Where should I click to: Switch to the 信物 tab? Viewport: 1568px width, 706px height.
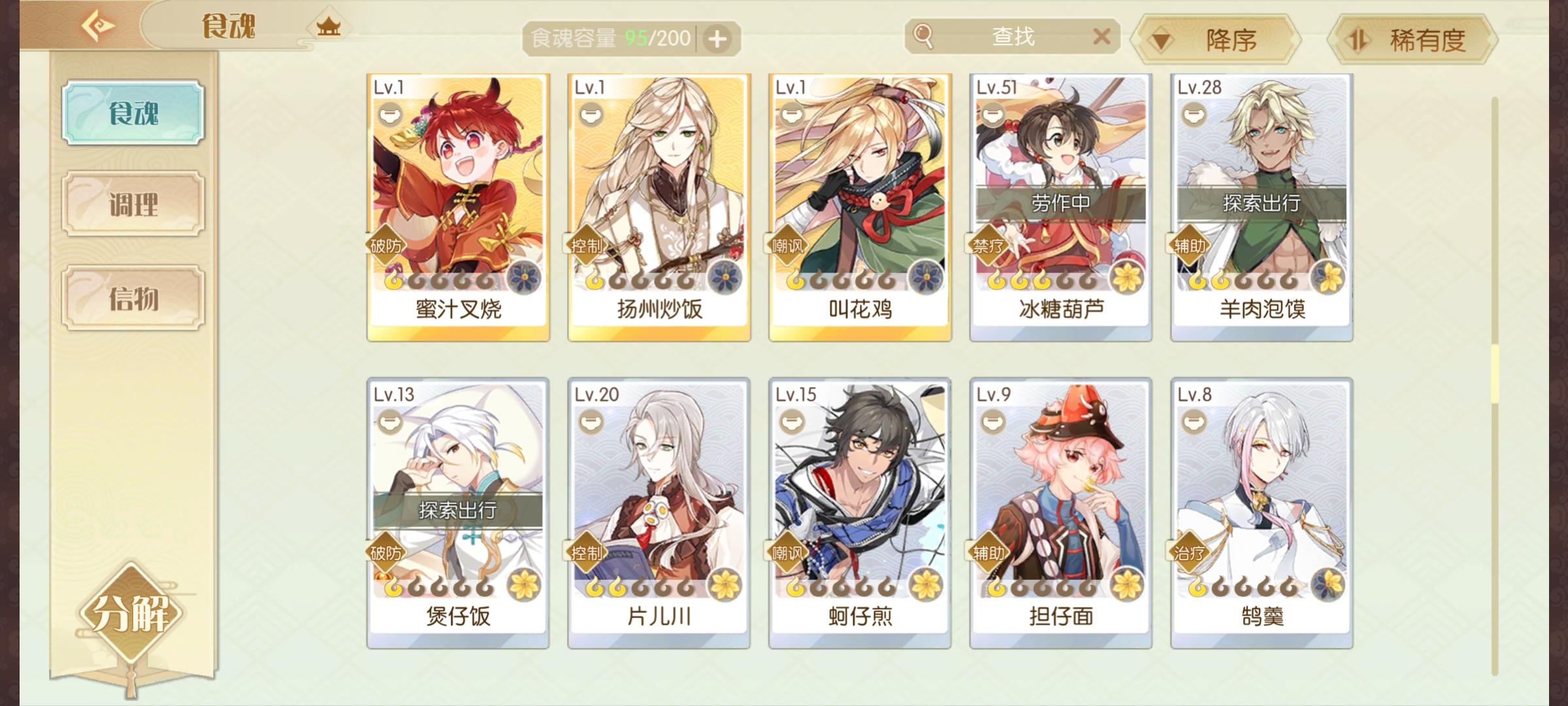click(x=133, y=298)
